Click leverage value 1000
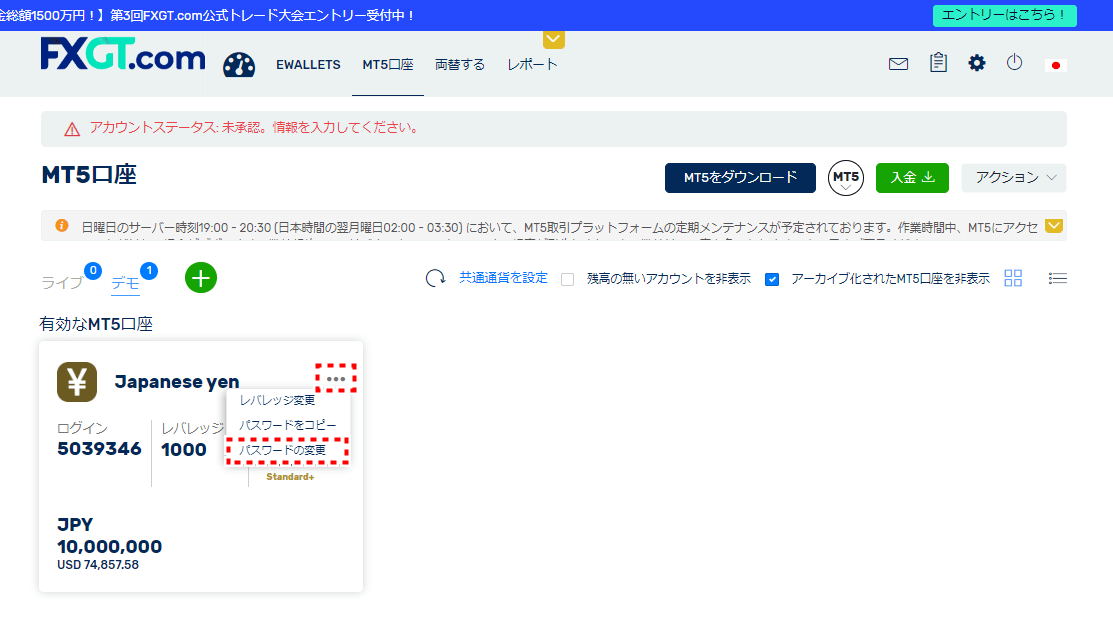 pos(184,449)
